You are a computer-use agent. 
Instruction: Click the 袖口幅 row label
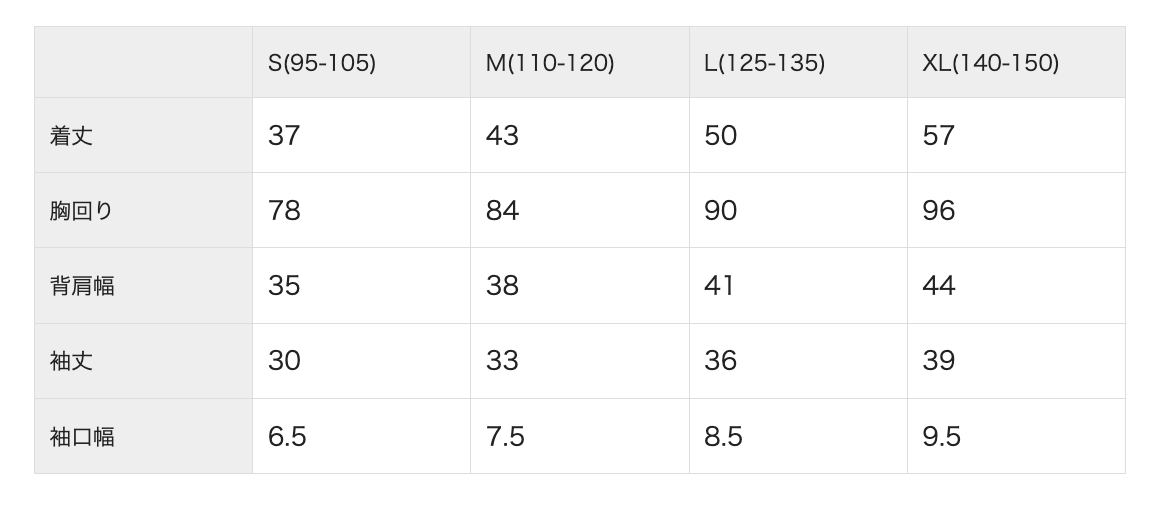[x=82, y=437]
